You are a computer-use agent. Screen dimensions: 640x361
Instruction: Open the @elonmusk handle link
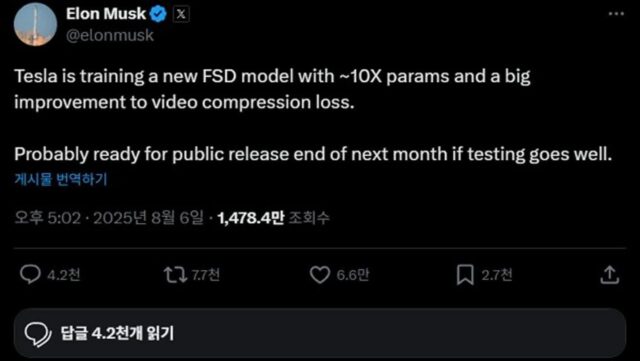110,36
